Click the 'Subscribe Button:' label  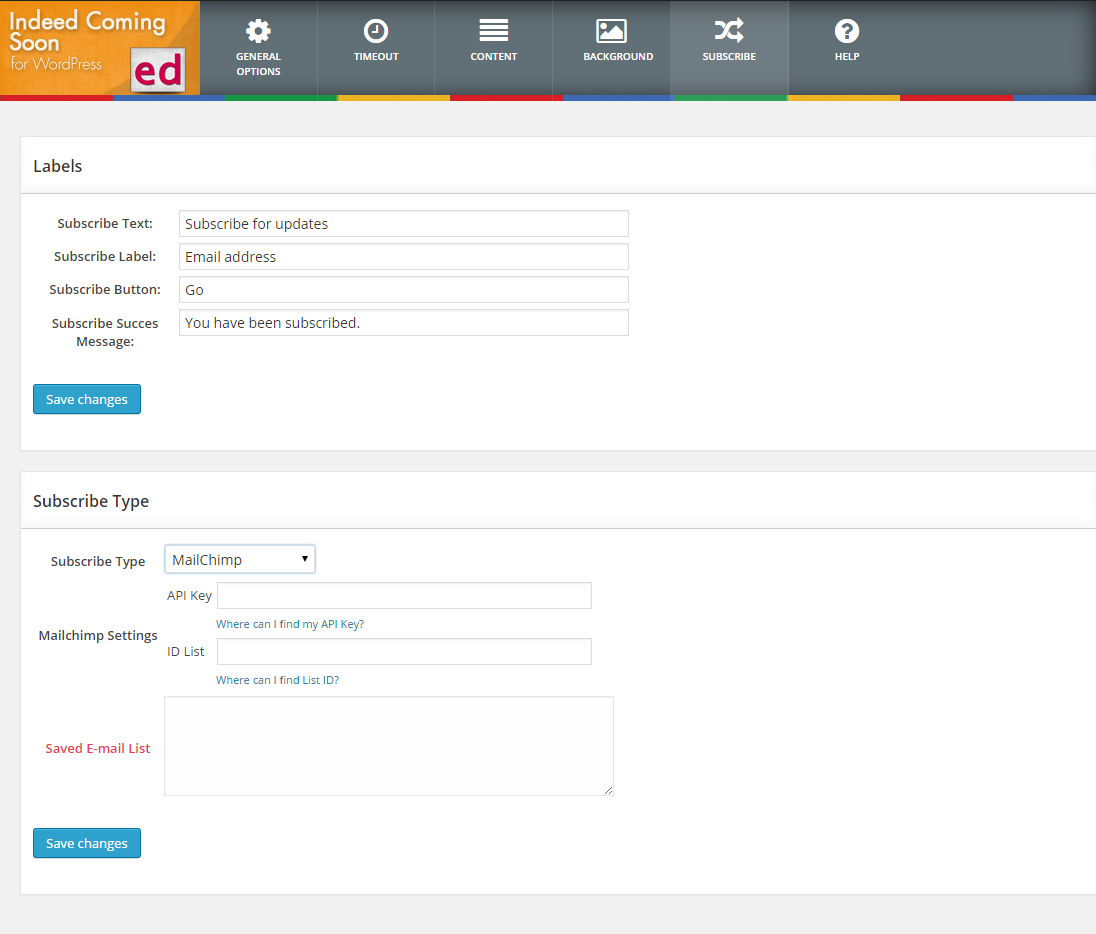pos(105,289)
